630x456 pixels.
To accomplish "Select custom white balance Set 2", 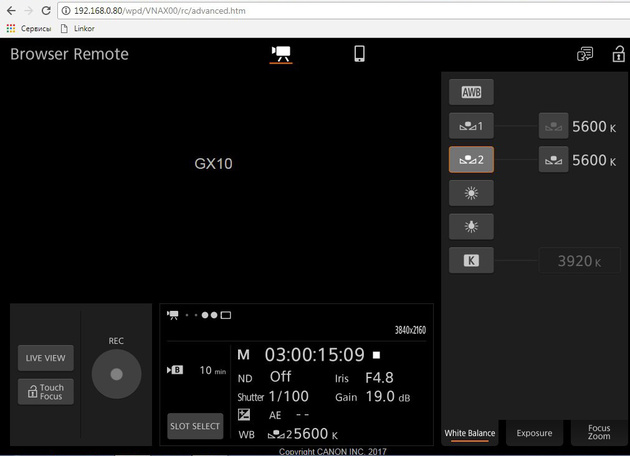I will tap(471, 159).
